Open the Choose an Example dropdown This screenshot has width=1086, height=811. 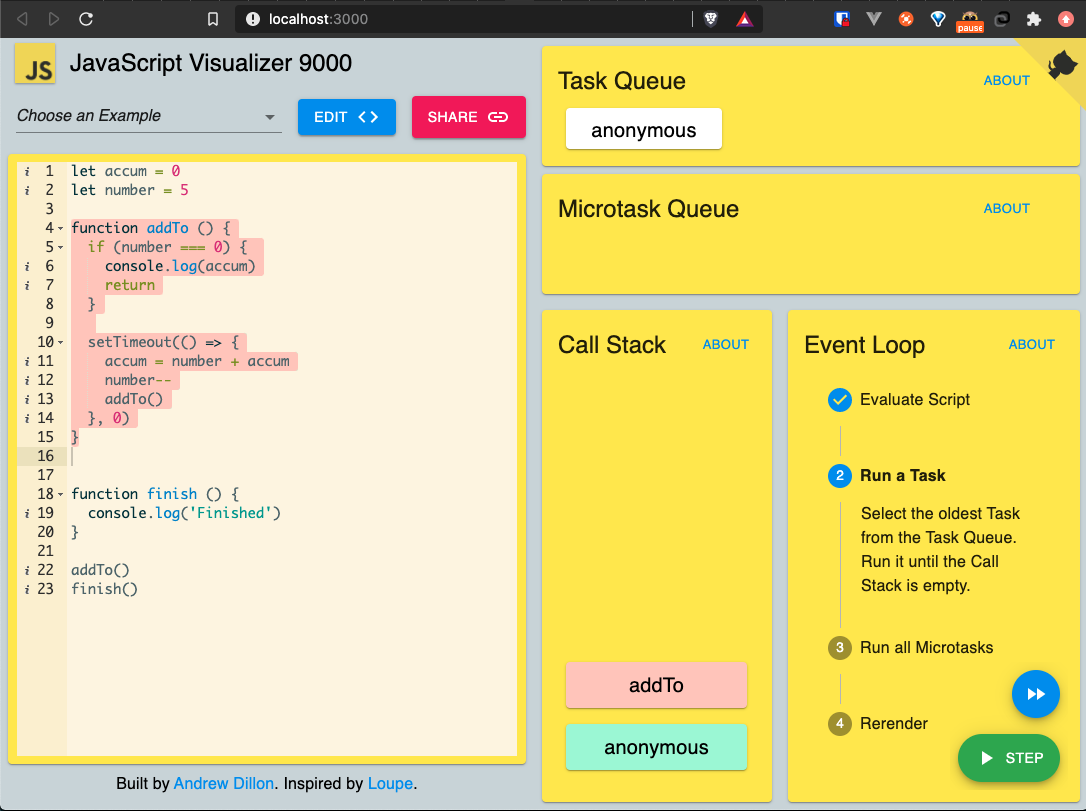coord(148,116)
